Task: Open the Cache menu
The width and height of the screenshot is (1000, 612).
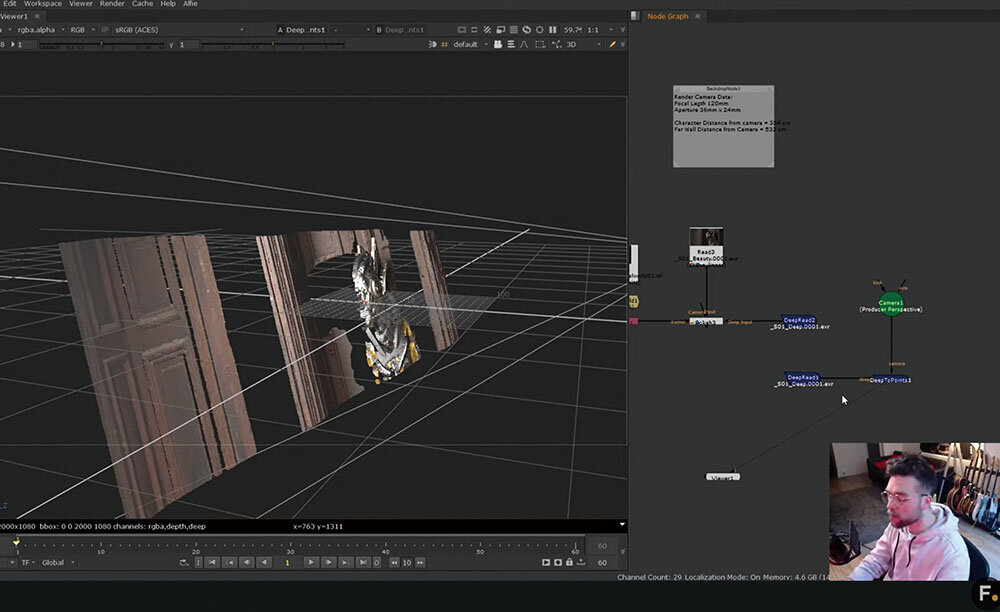Action: click(142, 4)
